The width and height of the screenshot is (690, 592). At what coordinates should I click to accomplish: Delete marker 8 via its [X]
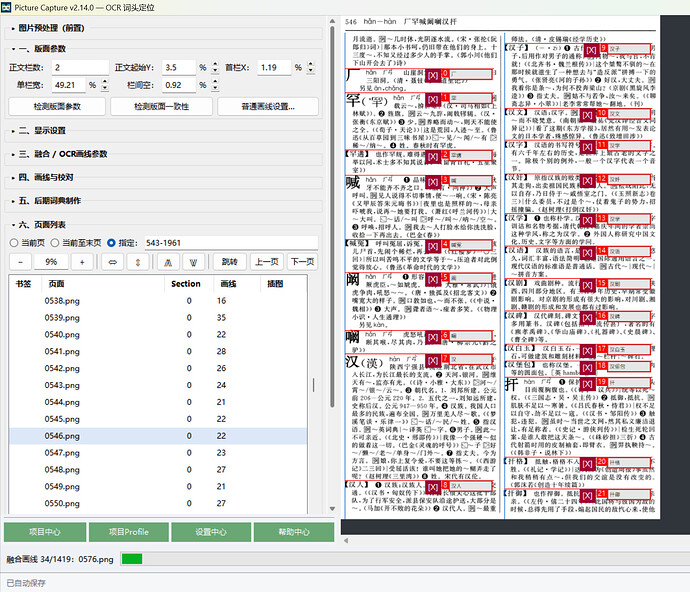click(x=433, y=487)
